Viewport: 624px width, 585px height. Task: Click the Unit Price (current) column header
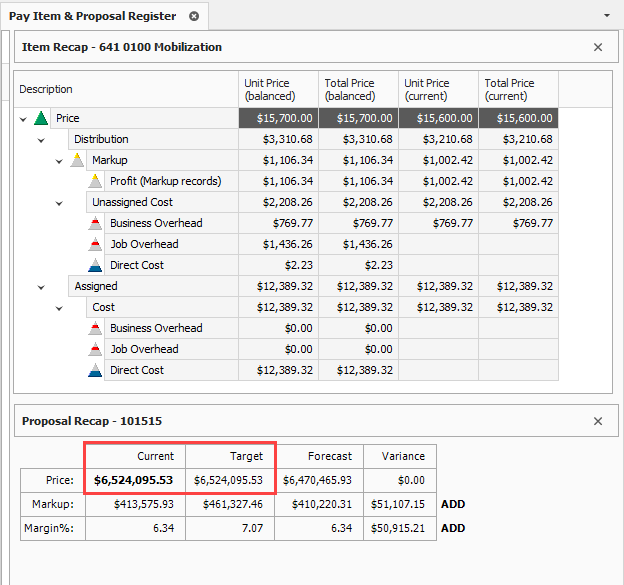tap(437, 89)
